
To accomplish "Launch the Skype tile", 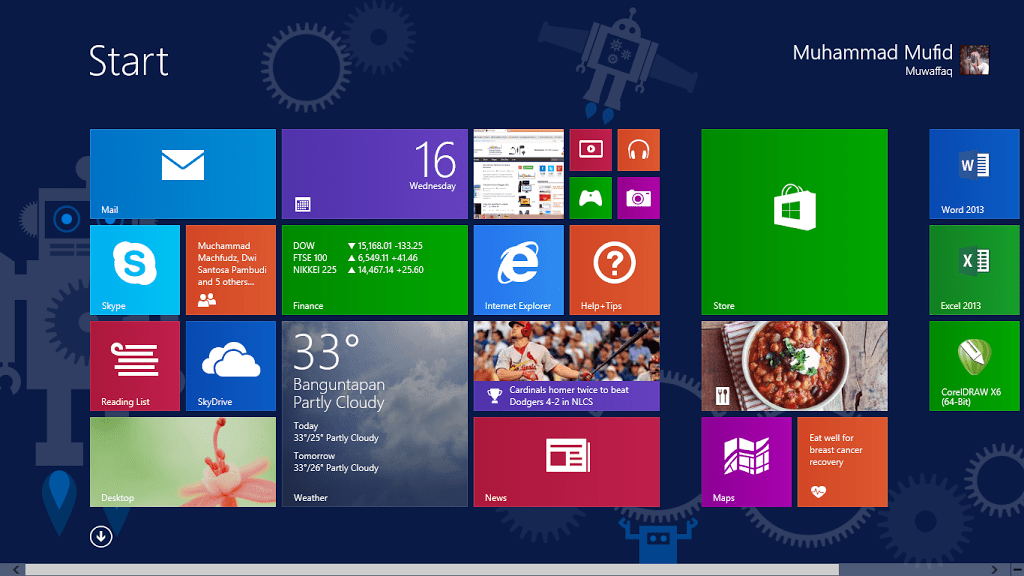I will (135, 270).
